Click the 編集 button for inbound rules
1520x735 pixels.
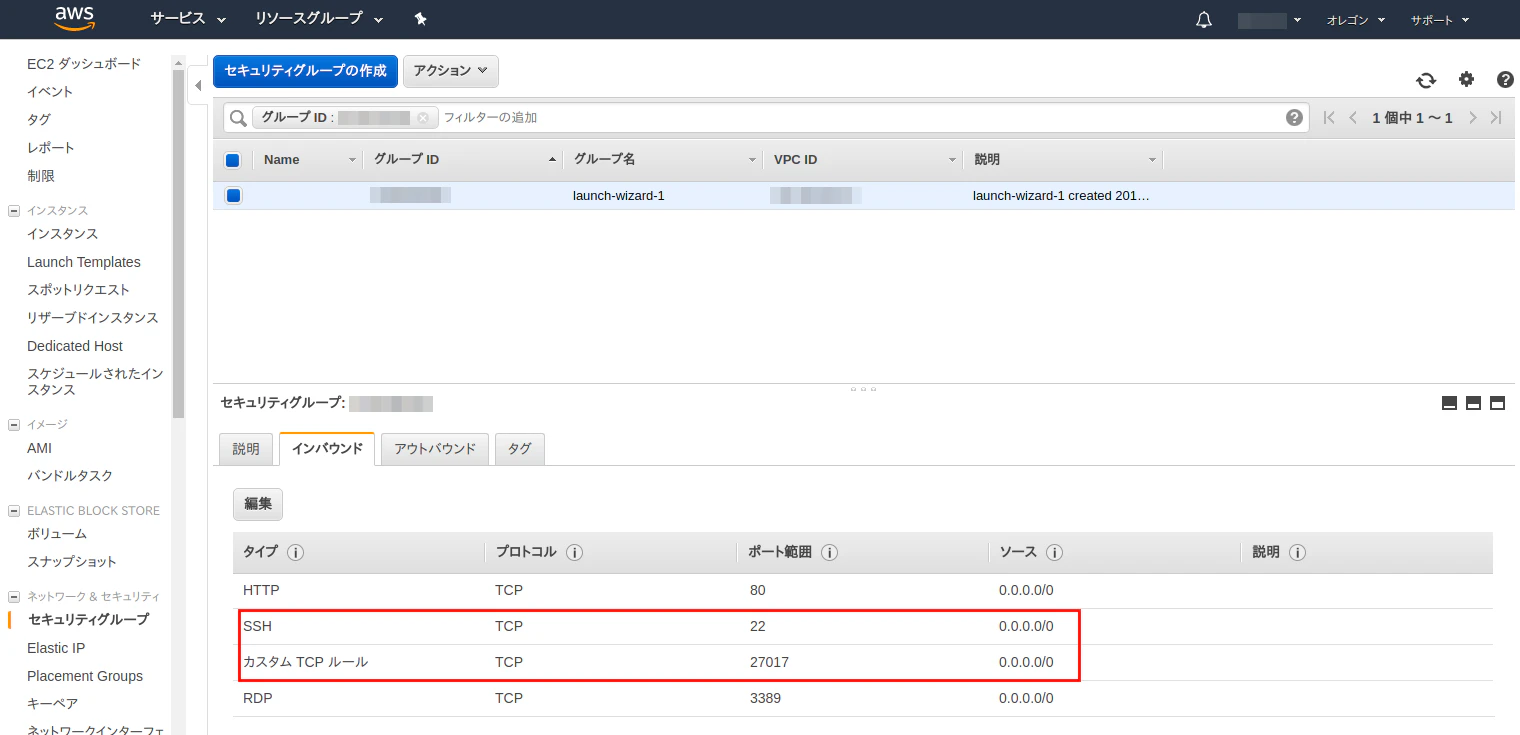tap(258, 504)
